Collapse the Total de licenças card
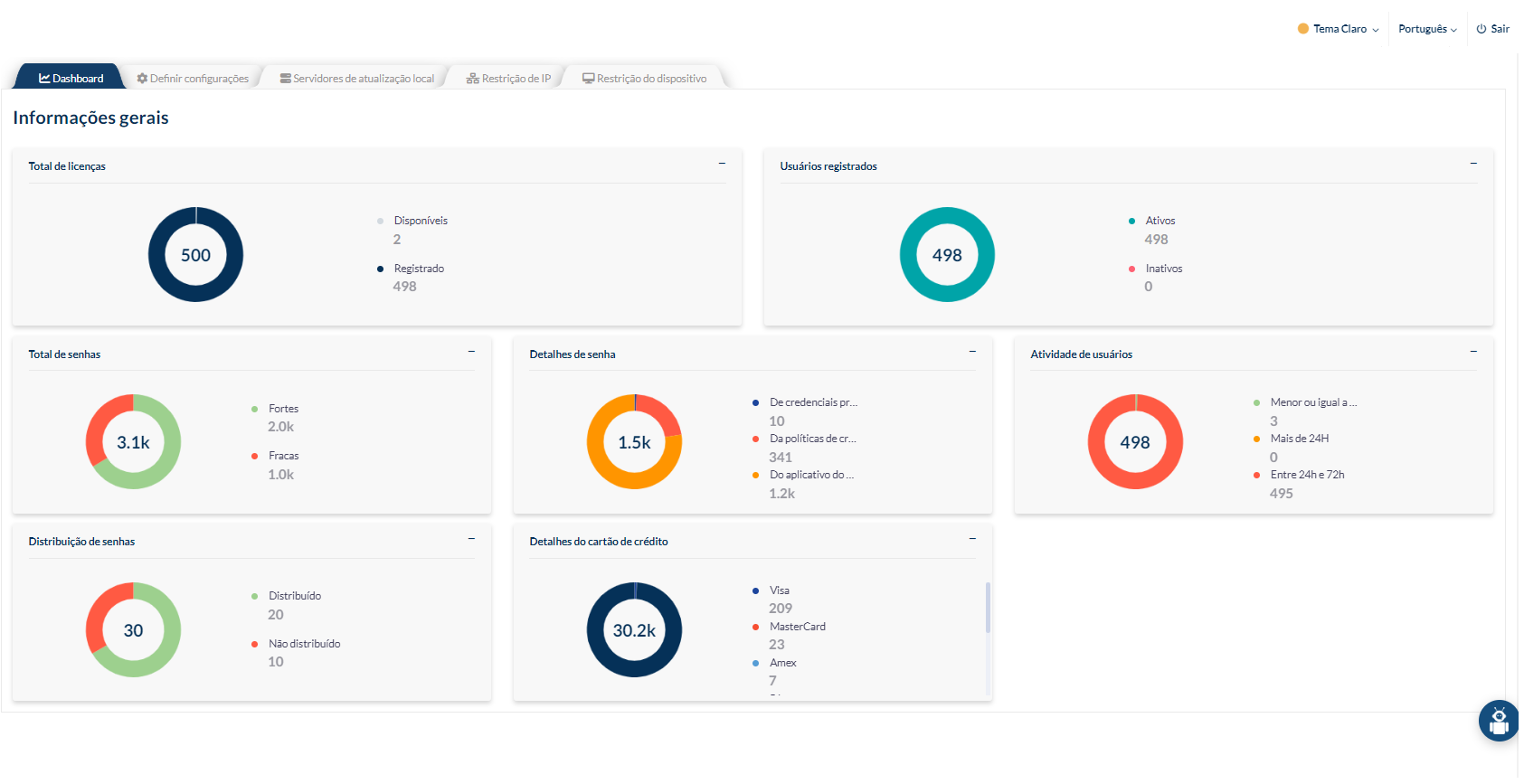Image resolution: width=1524 pixels, height=784 pixels. coord(722,164)
